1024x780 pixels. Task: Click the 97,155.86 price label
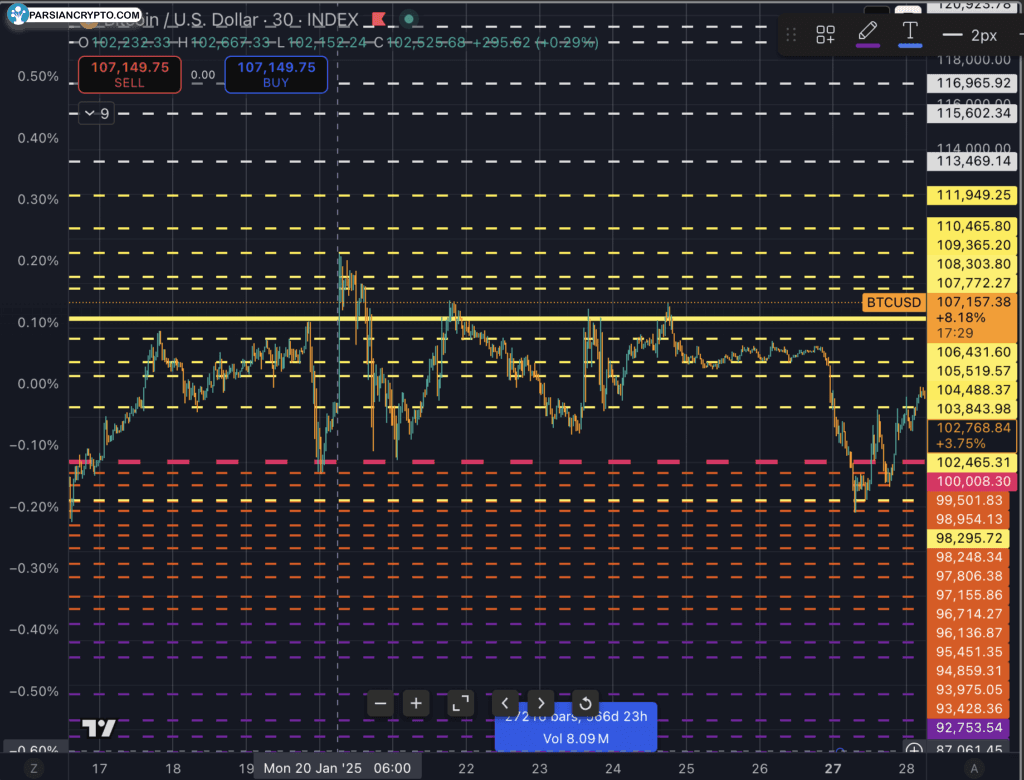968,595
